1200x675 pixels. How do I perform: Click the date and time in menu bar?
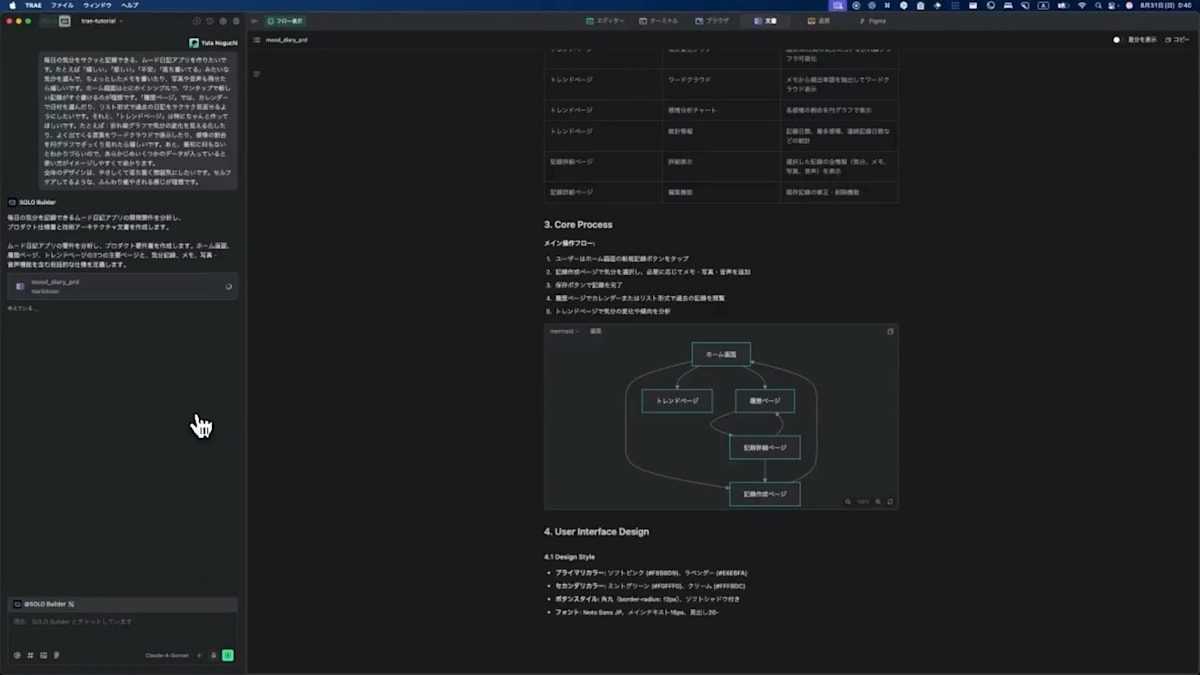1165,5
